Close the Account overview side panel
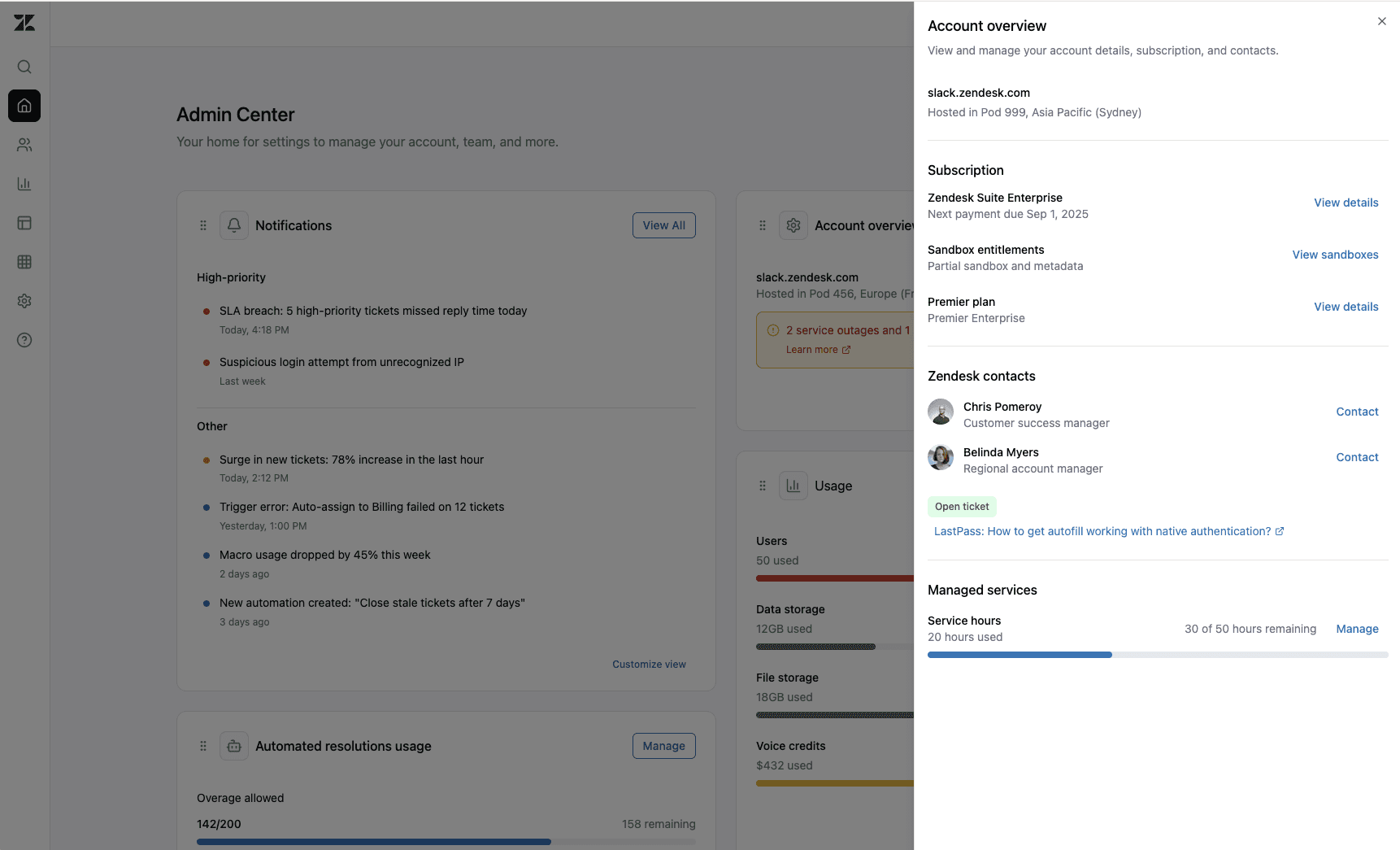Image resolution: width=1400 pixels, height=850 pixels. pyautogui.click(x=1382, y=21)
